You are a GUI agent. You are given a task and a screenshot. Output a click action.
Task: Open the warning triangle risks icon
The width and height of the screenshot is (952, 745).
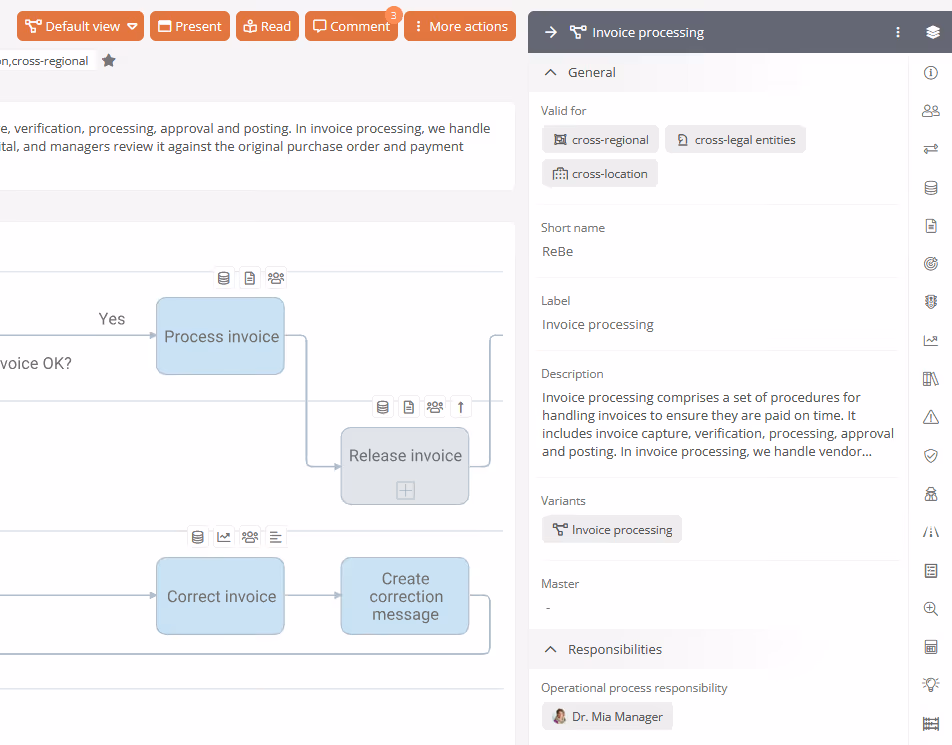[930, 417]
